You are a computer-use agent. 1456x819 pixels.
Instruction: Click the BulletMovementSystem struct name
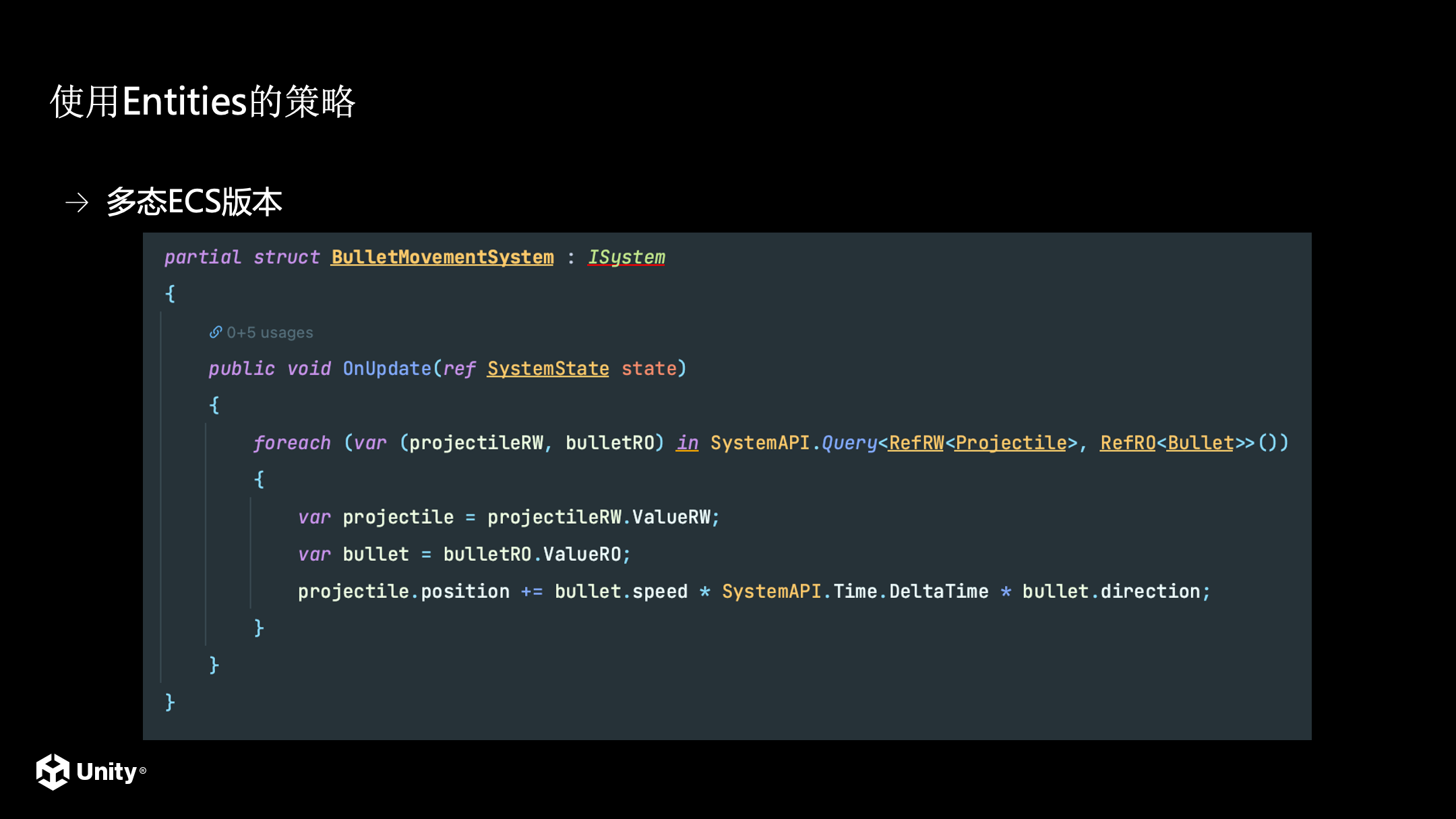tap(442, 257)
